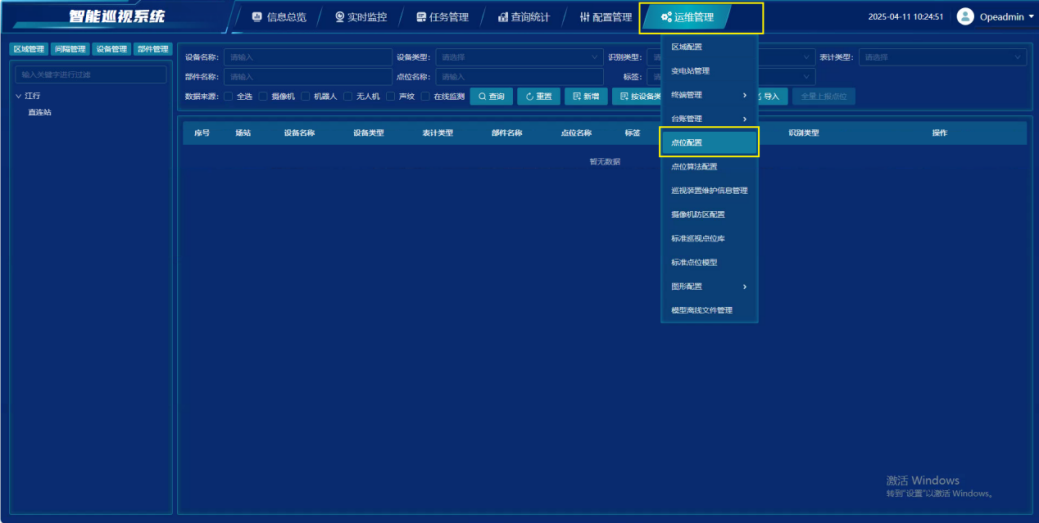Click the 智能巡视系统 title logo

point(117,16)
